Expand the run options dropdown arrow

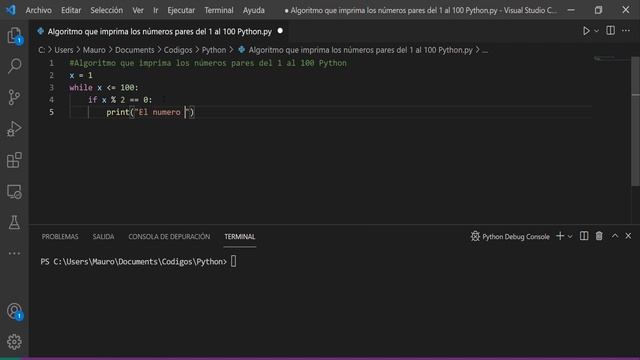click(x=596, y=31)
